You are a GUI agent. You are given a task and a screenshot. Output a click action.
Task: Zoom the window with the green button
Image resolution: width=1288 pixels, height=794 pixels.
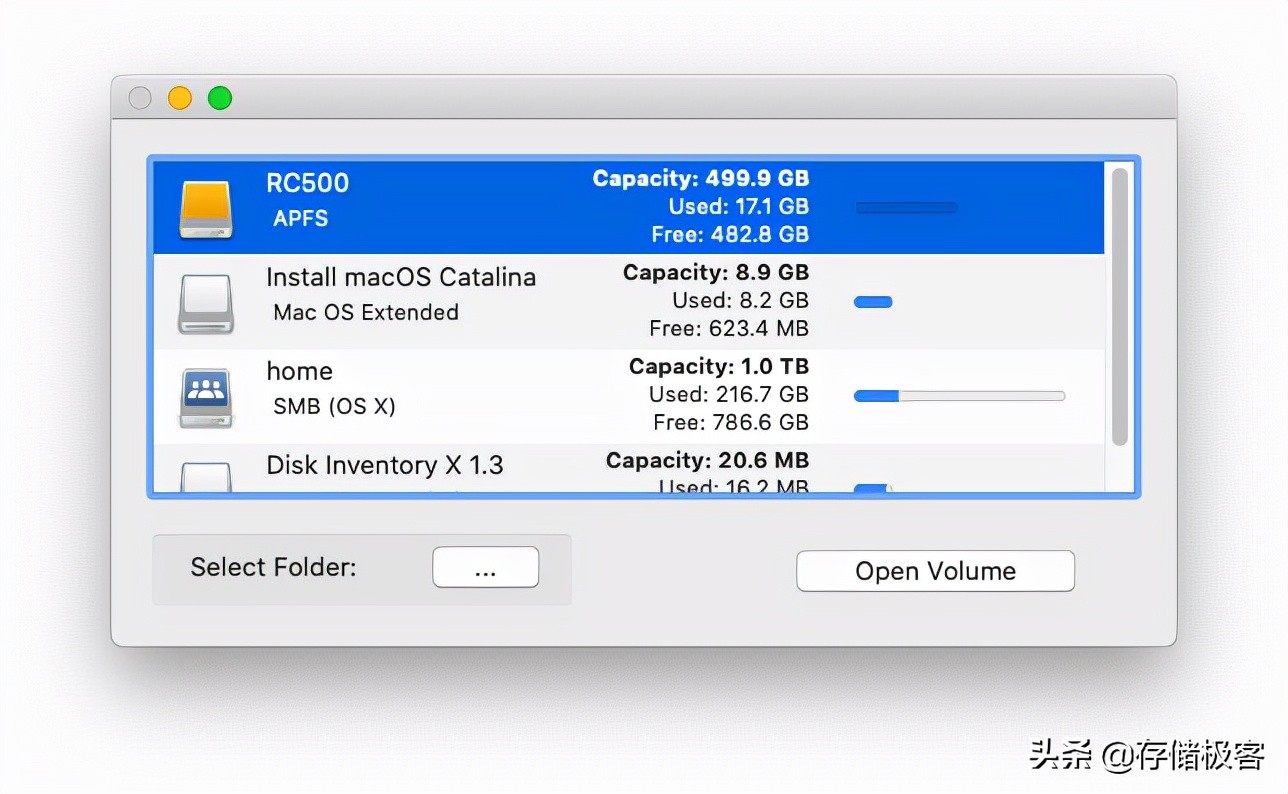220,98
